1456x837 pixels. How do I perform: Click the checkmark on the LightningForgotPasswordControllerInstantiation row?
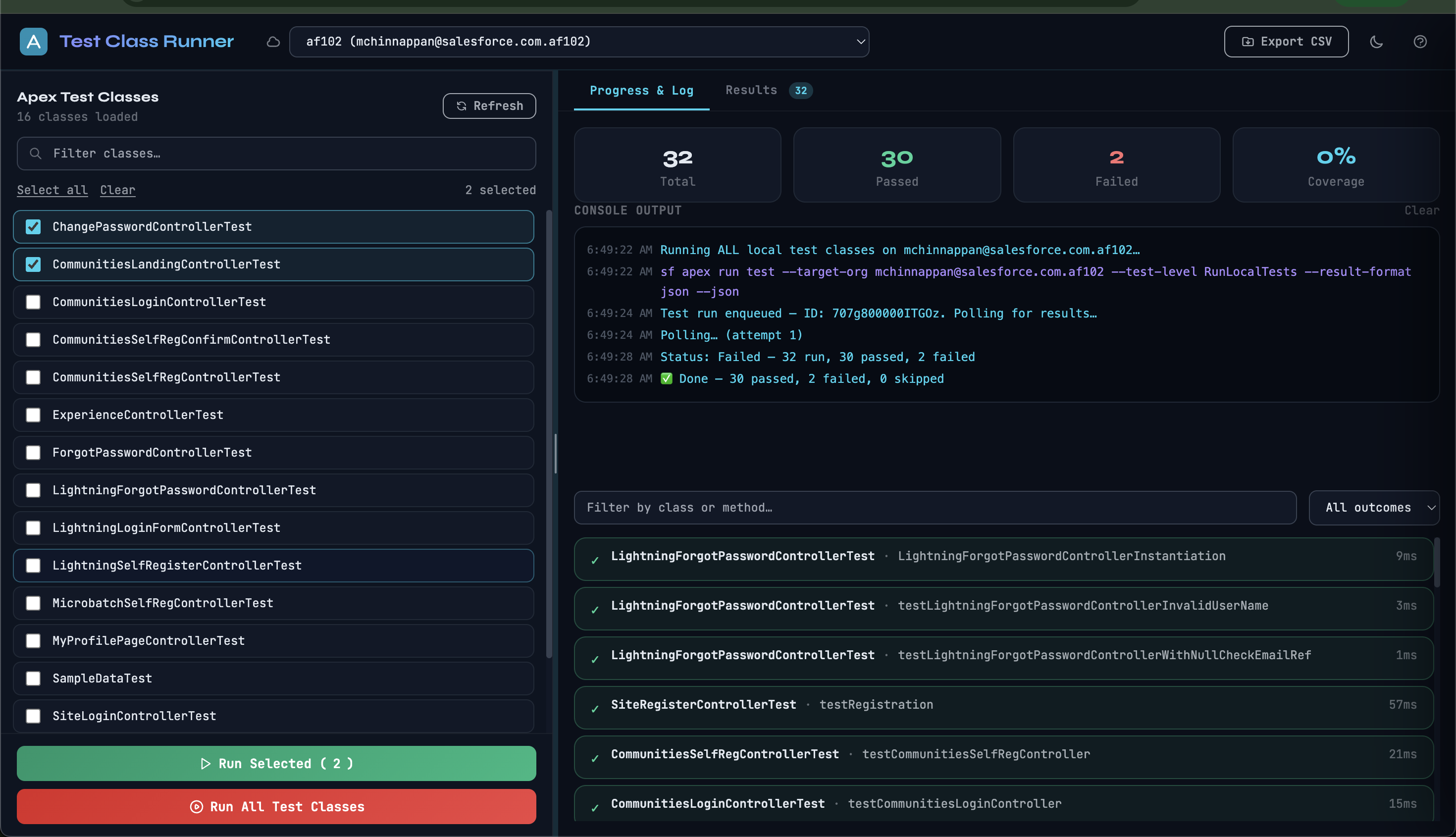pyautogui.click(x=595, y=560)
